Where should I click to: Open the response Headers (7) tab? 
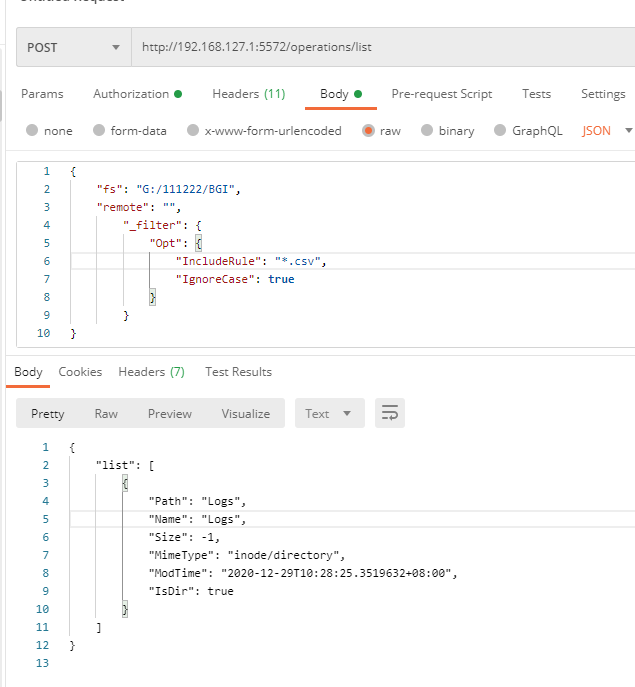[x=152, y=372]
